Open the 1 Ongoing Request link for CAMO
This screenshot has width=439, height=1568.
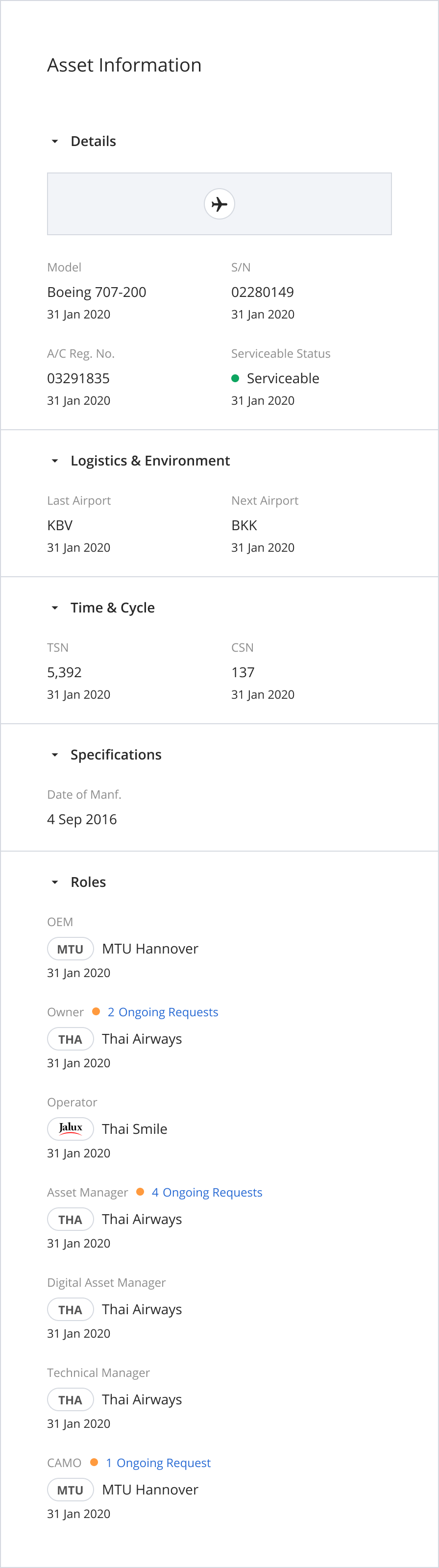click(x=158, y=1462)
